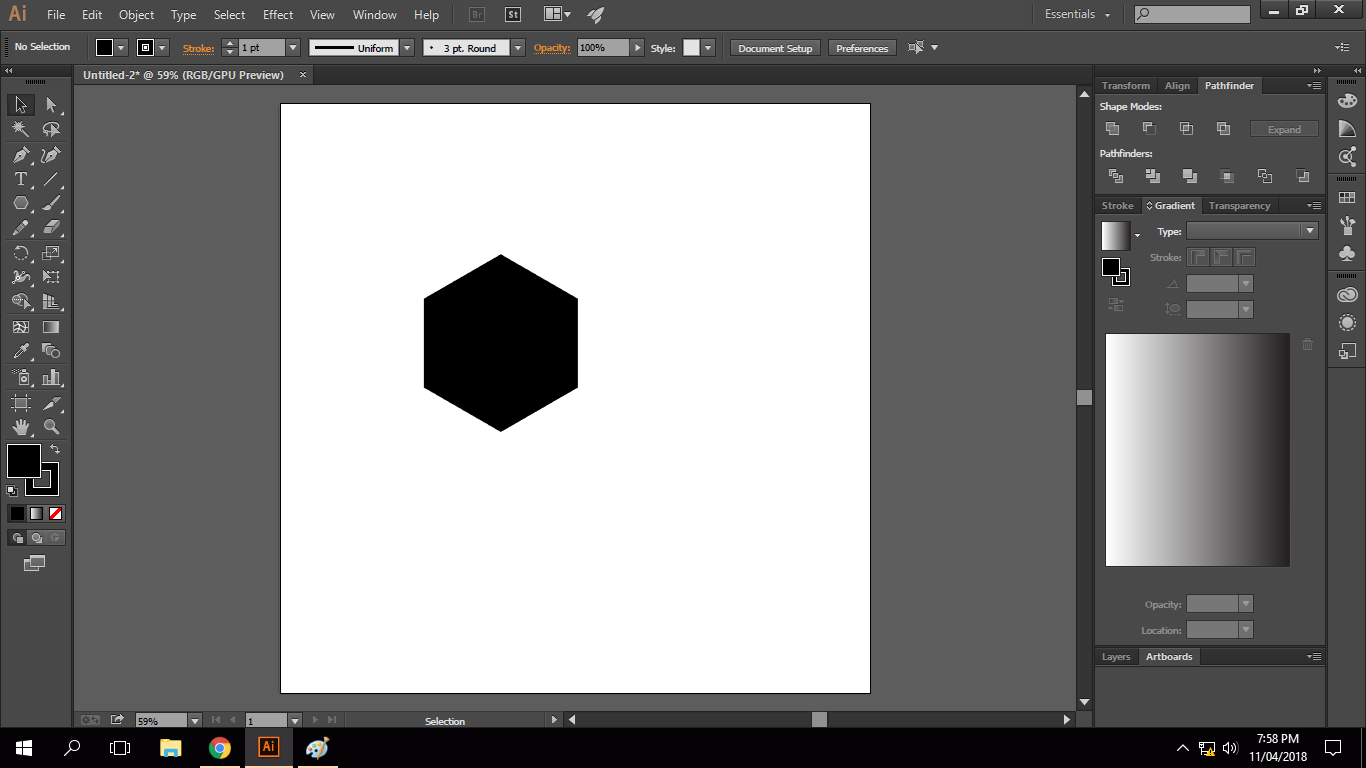Click the gradient preview swatch
Screen dimensions: 1366x768
(1115, 236)
